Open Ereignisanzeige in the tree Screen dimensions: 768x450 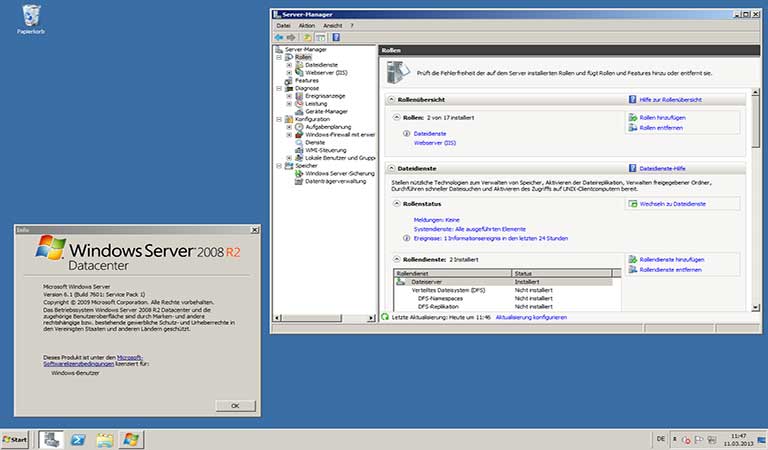[325, 96]
